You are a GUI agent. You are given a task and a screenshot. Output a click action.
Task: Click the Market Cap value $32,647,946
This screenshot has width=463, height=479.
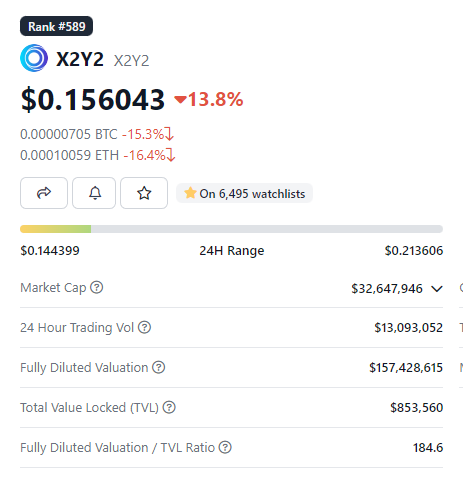click(387, 289)
